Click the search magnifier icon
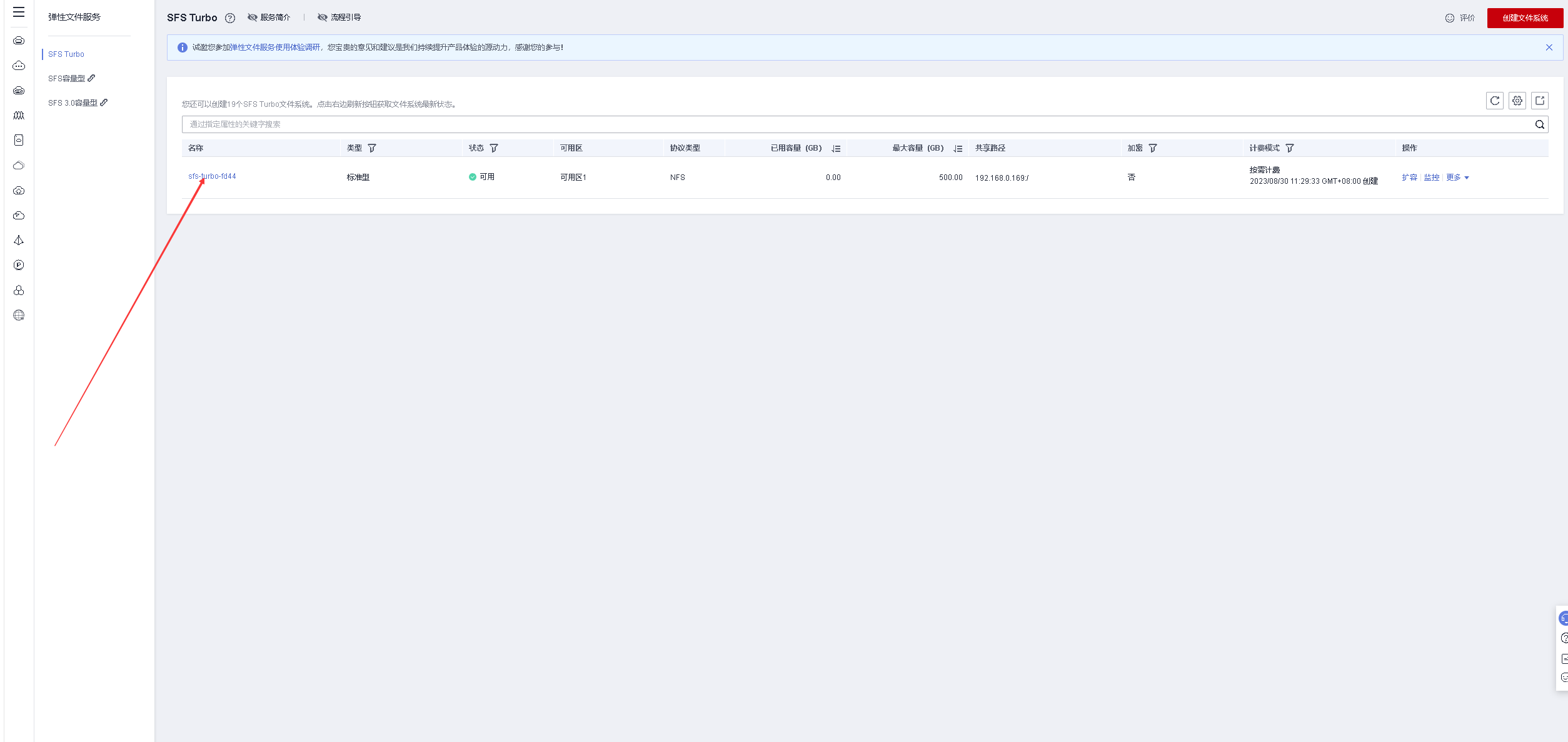 pos(1539,124)
